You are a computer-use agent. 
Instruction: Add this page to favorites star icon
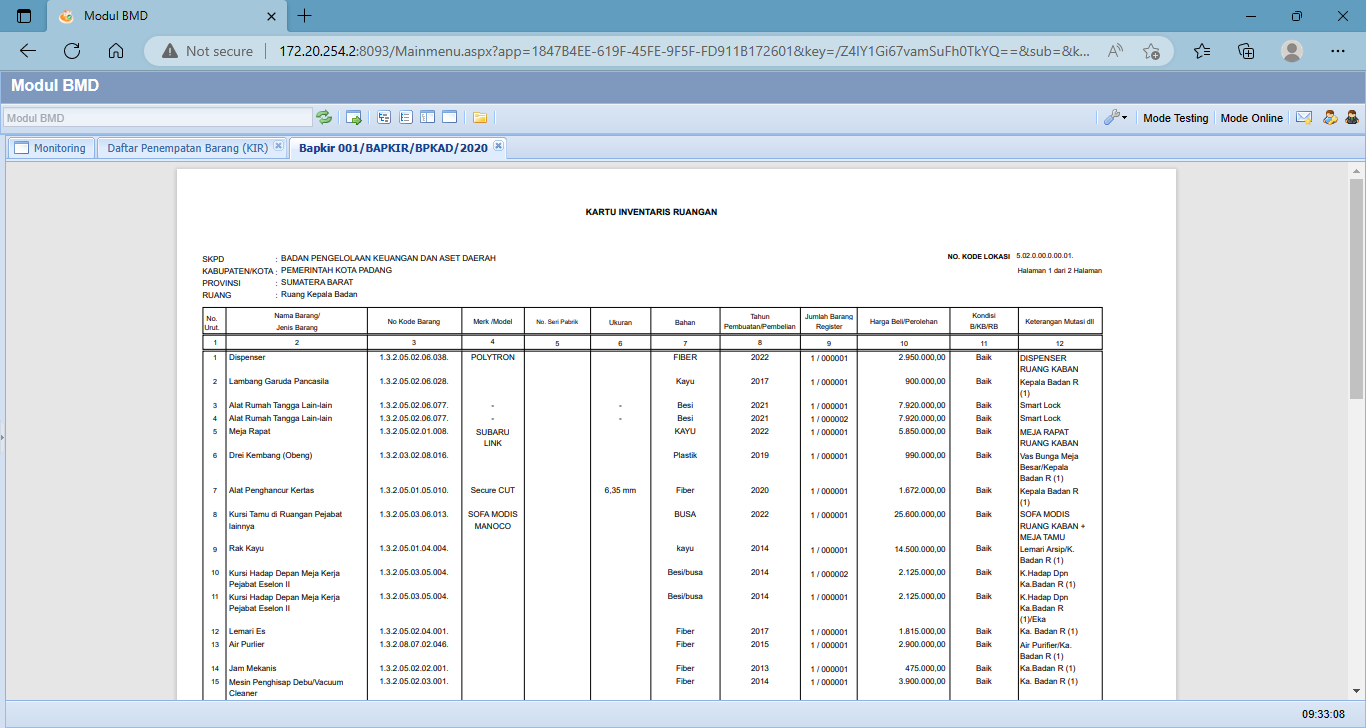pyautogui.click(x=1151, y=51)
